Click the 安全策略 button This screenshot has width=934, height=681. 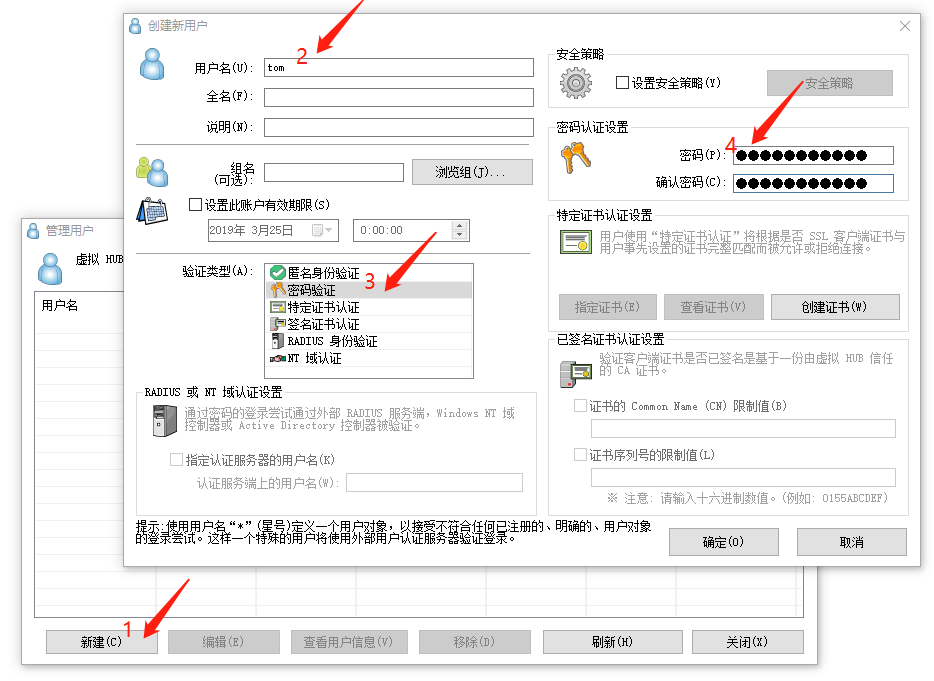(830, 83)
